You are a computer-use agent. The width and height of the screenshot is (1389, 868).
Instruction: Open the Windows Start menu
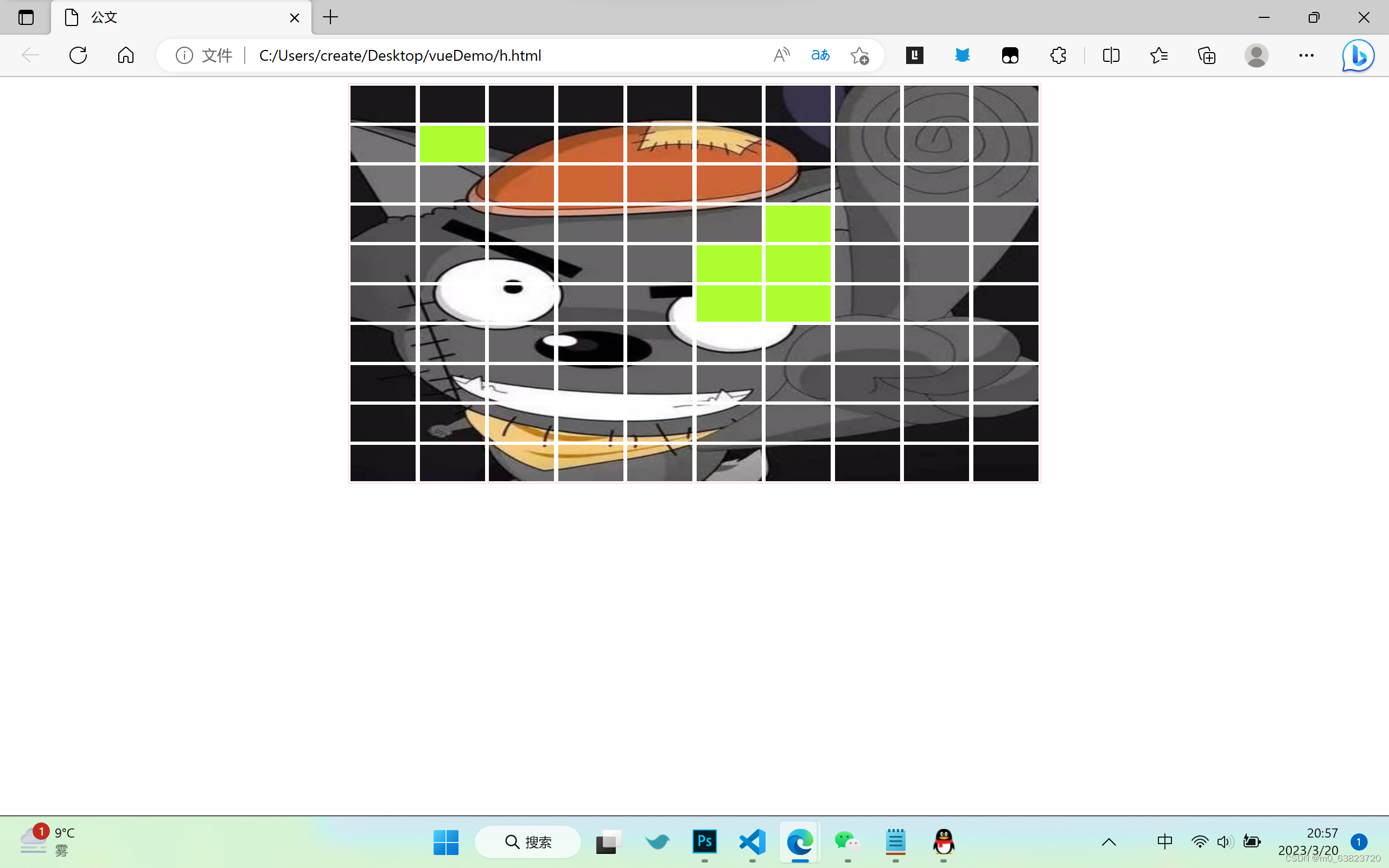446,842
